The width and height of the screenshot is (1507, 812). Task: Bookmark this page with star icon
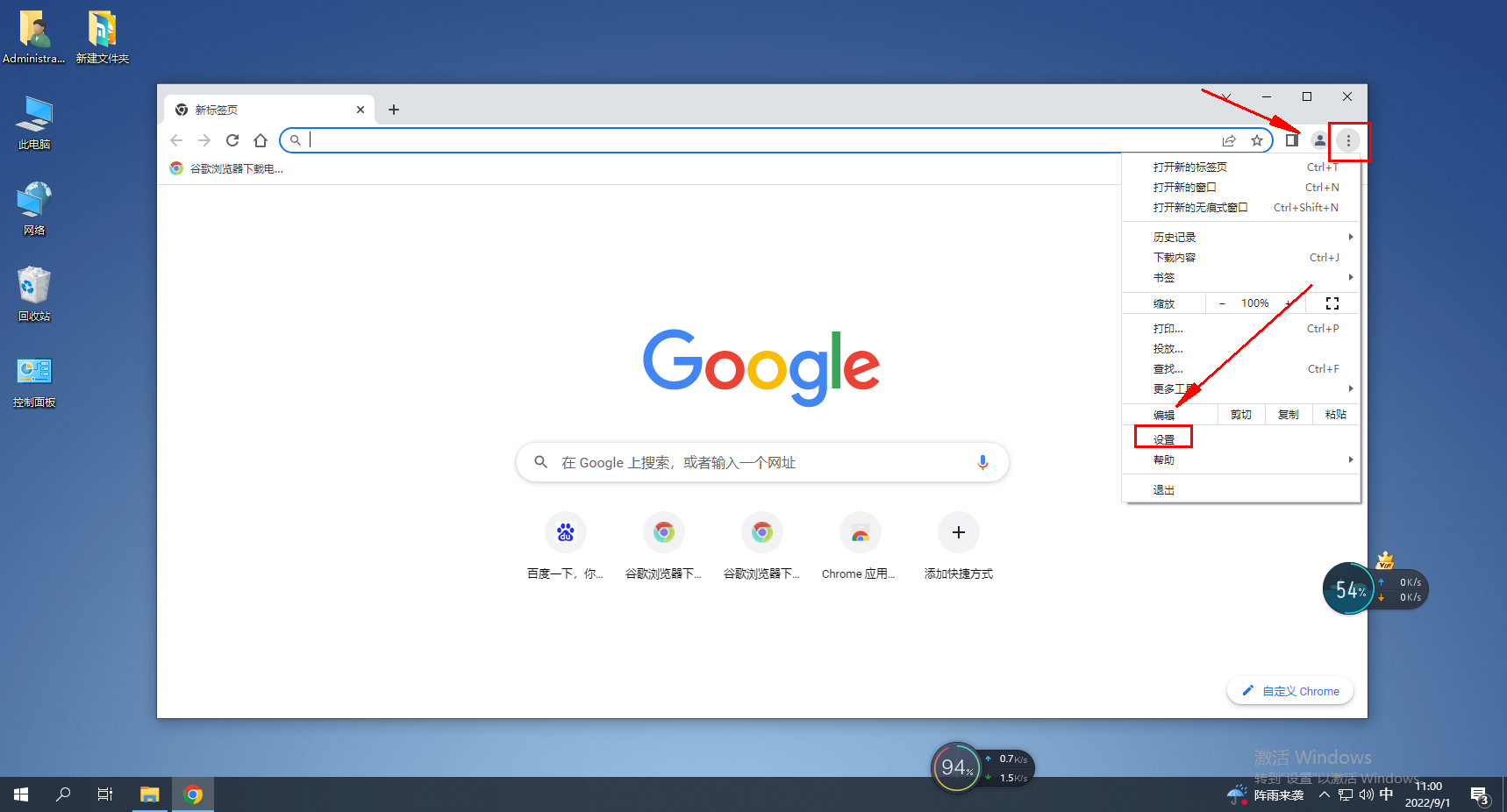1257,140
